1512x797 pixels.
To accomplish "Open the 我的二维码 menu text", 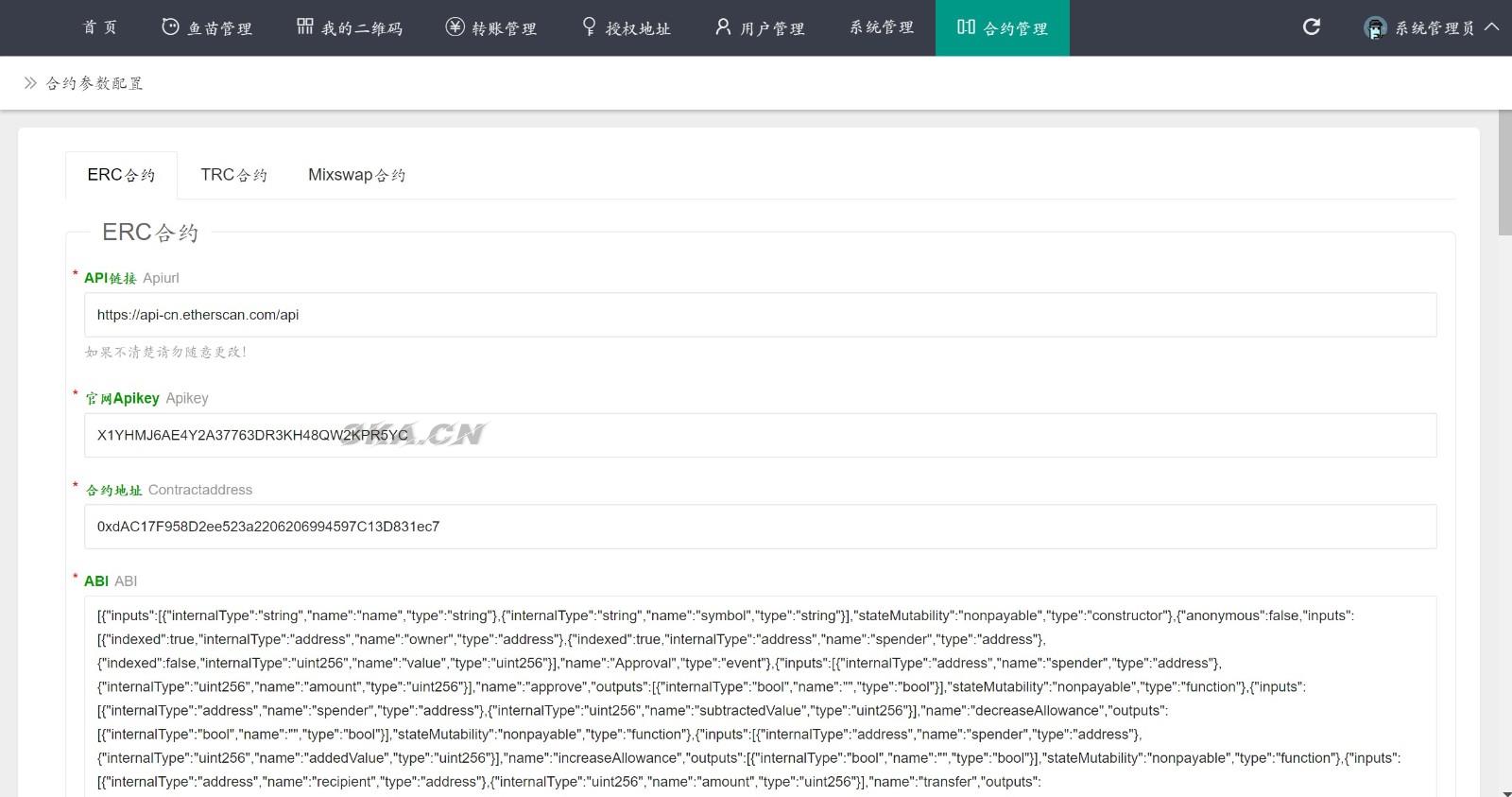I will [x=362, y=28].
